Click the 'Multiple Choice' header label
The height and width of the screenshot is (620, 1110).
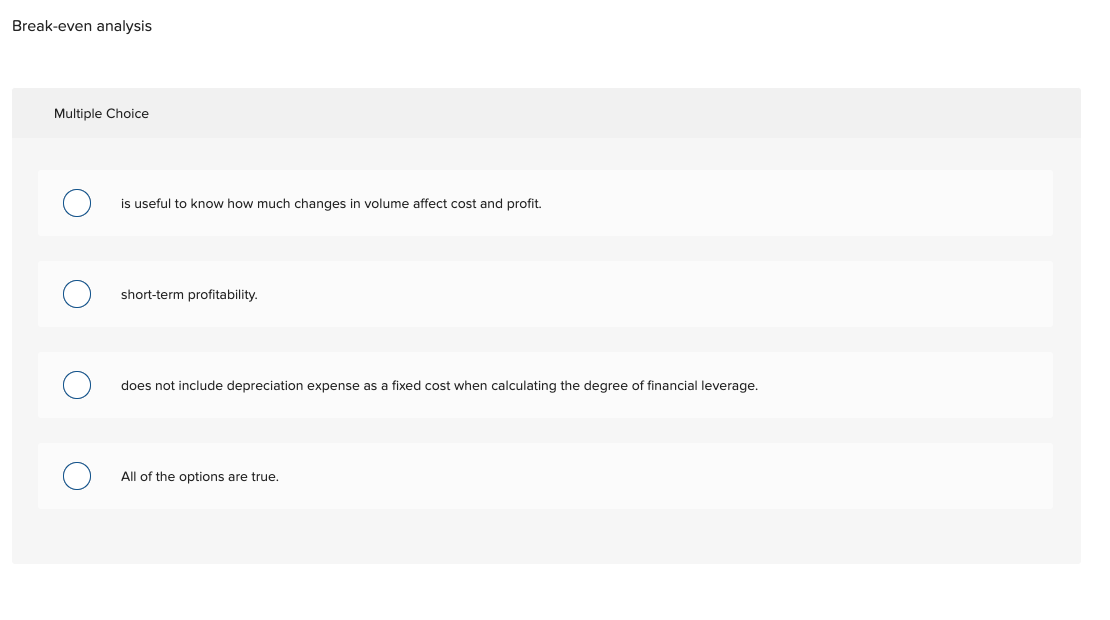101,113
